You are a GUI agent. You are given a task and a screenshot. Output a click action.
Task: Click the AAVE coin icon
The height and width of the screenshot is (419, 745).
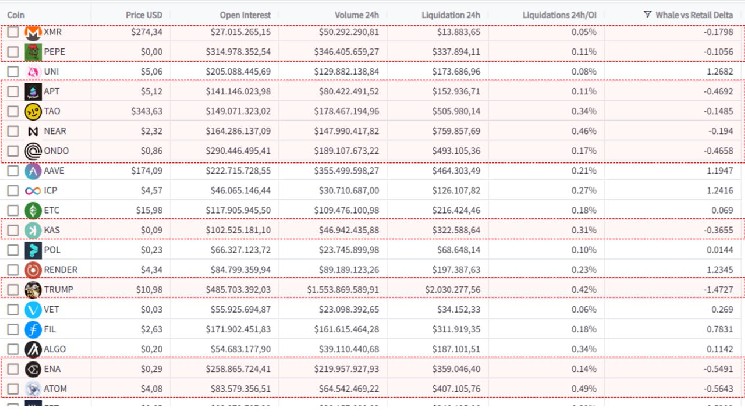point(34,171)
